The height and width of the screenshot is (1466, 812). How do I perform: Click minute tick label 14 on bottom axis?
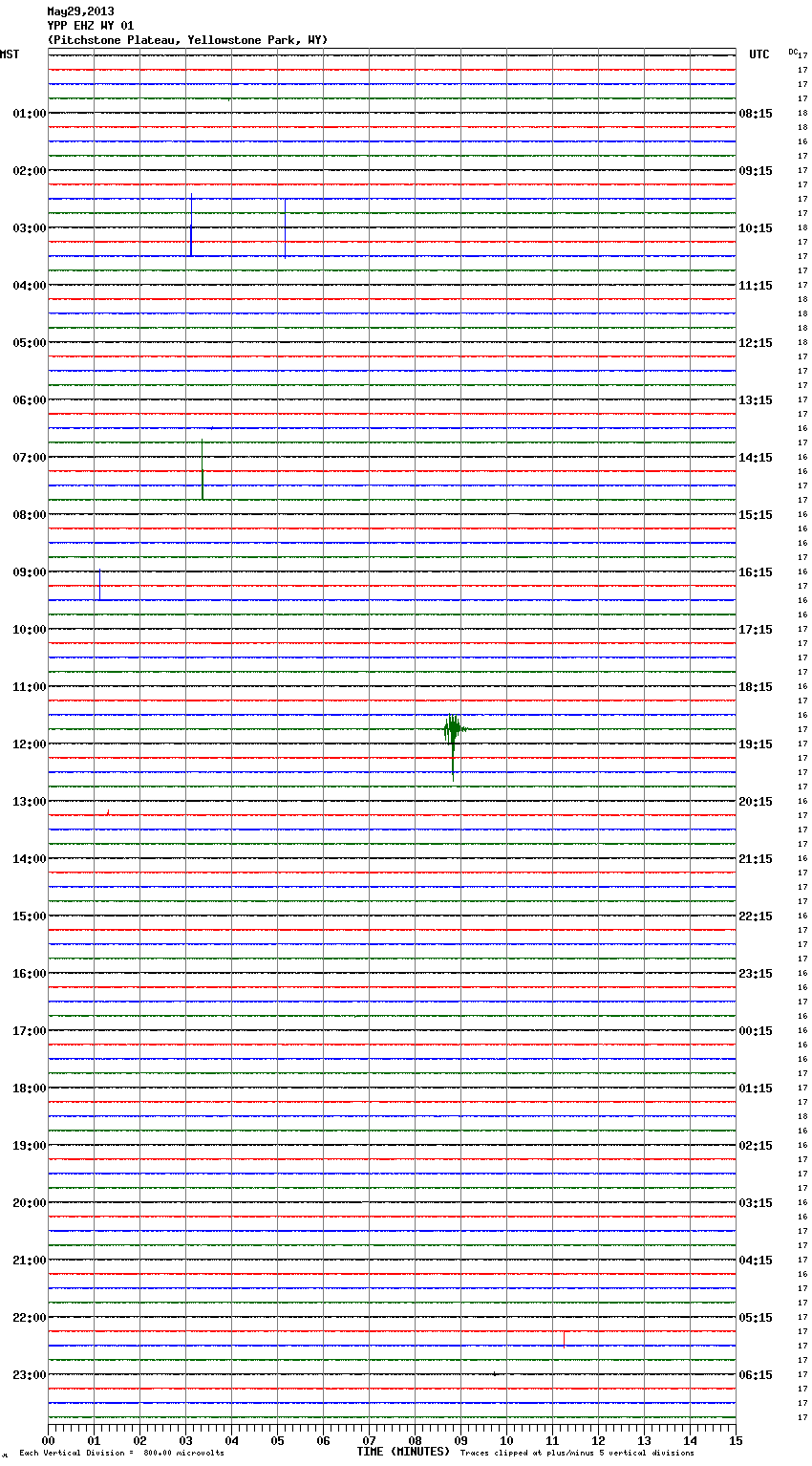690,1440
